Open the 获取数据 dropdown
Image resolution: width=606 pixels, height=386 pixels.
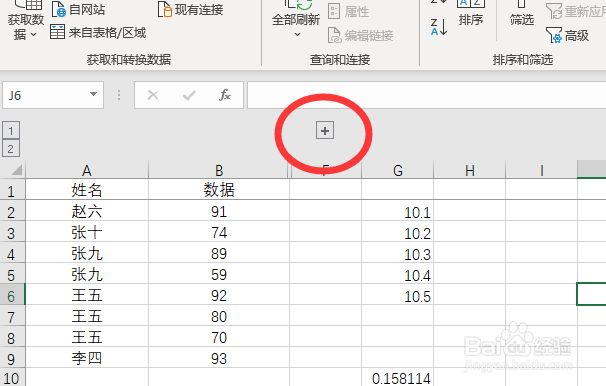[x=26, y=21]
